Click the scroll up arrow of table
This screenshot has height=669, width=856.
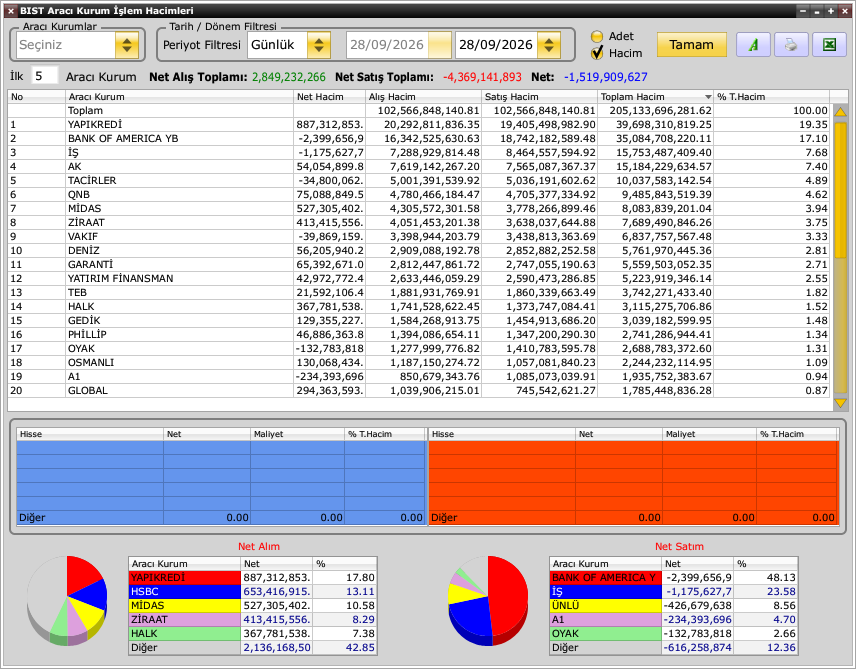coord(840,111)
